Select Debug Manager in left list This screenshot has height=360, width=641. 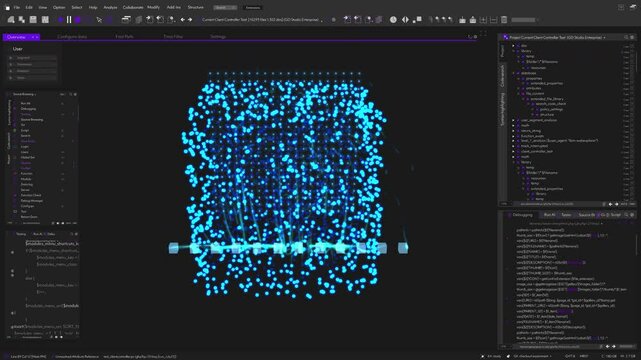(31, 201)
